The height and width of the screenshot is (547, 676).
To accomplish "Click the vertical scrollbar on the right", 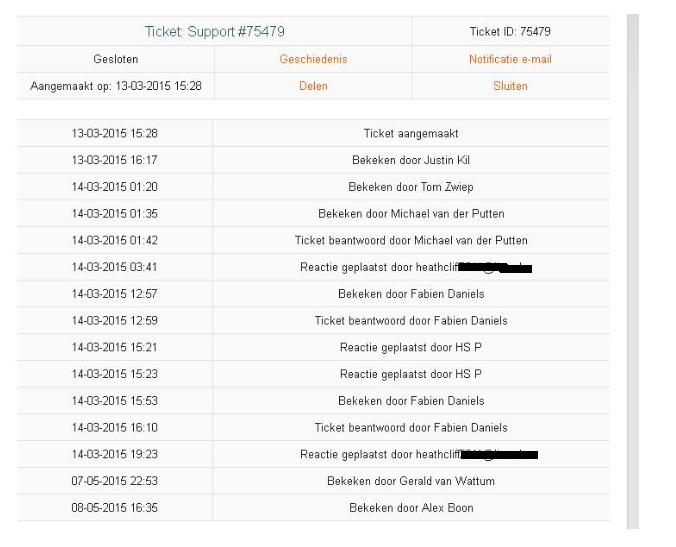I will [x=632, y=271].
